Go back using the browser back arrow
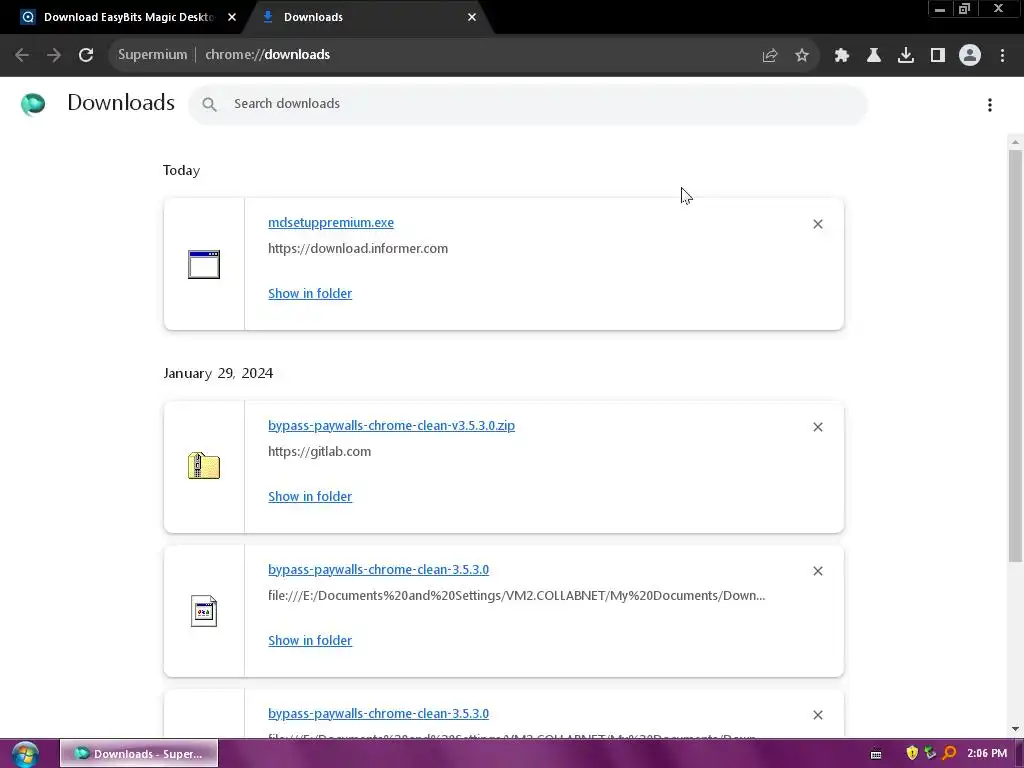Image resolution: width=1024 pixels, height=768 pixels. tap(22, 55)
